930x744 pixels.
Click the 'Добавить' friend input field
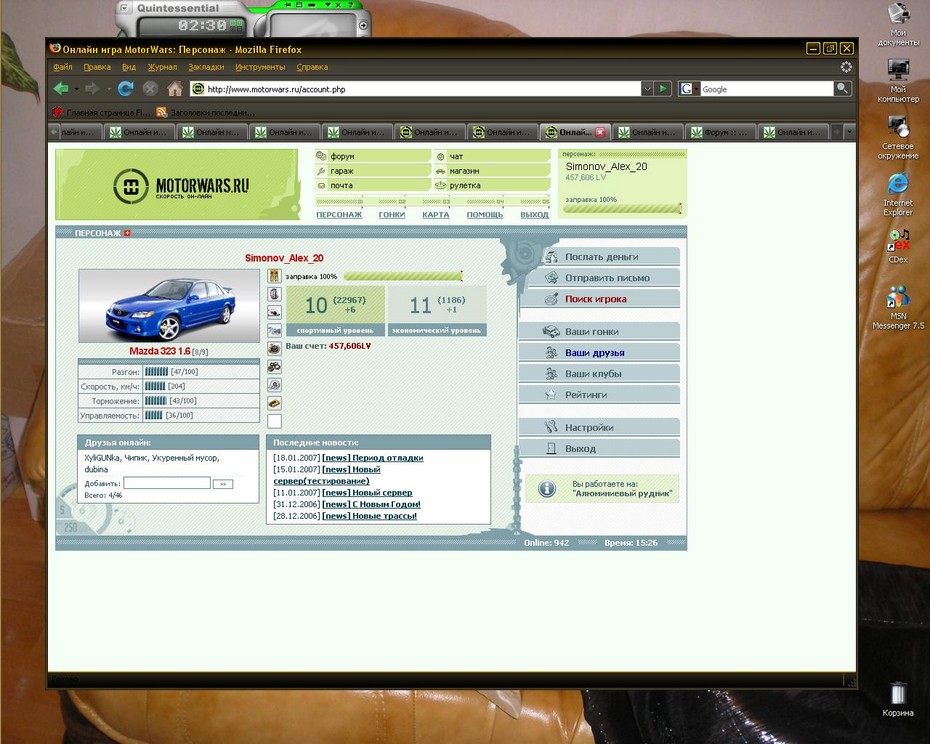click(x=167, y=484)
